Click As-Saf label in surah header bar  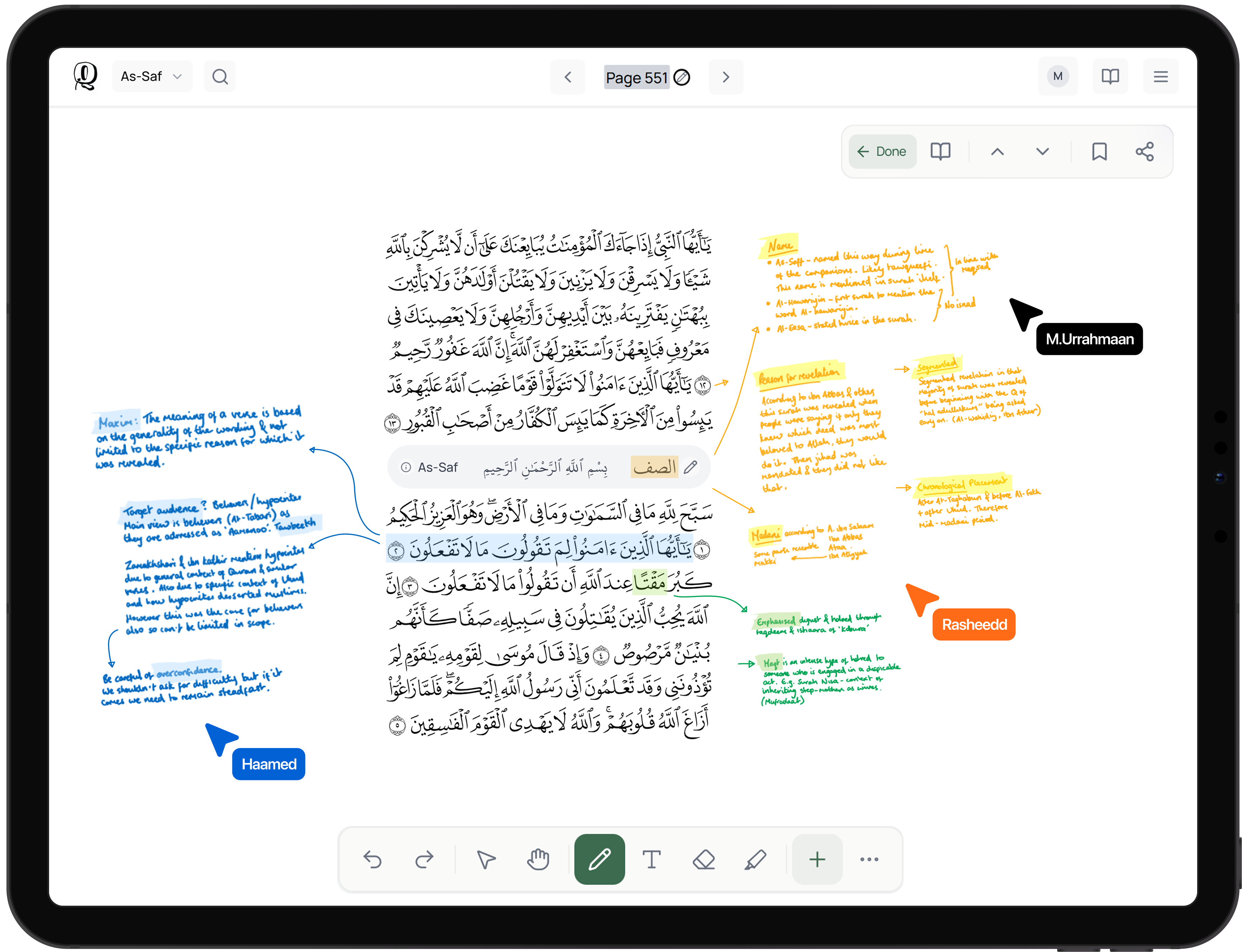point(437,467)
